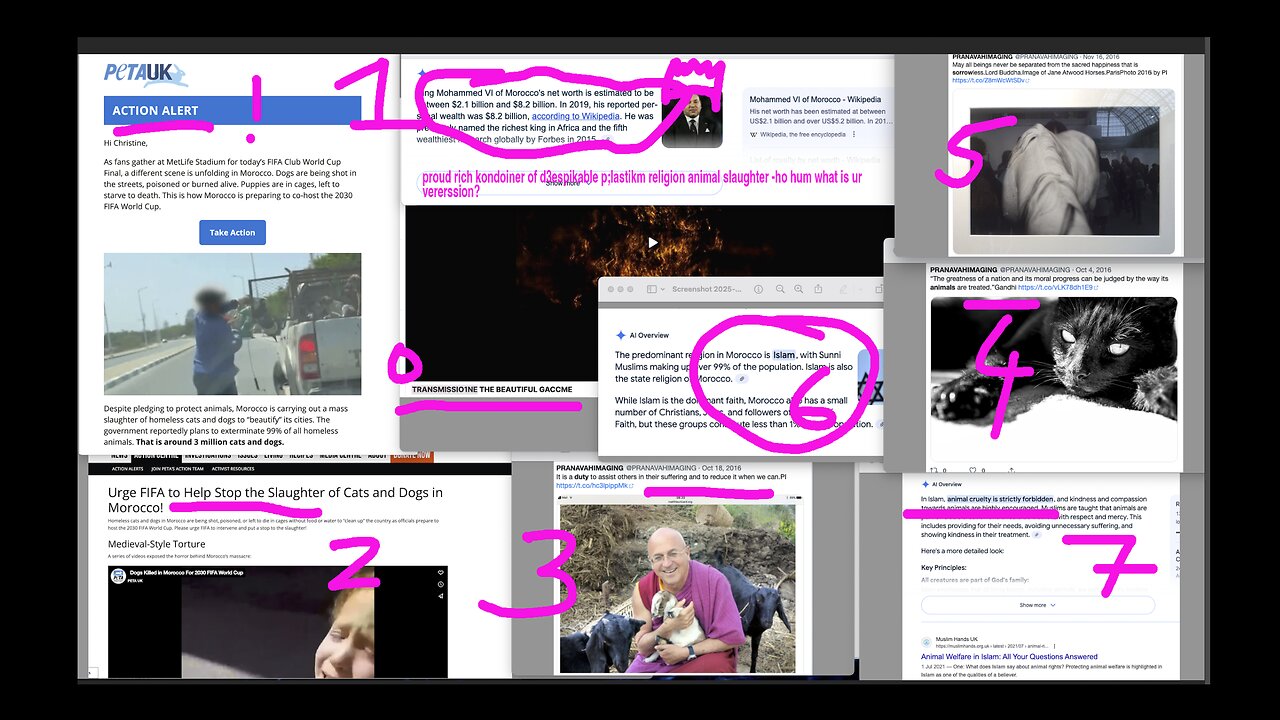Click Preview markup pen icon
The width and height of the screenshot is (1280, 720).
coord(843,290)
